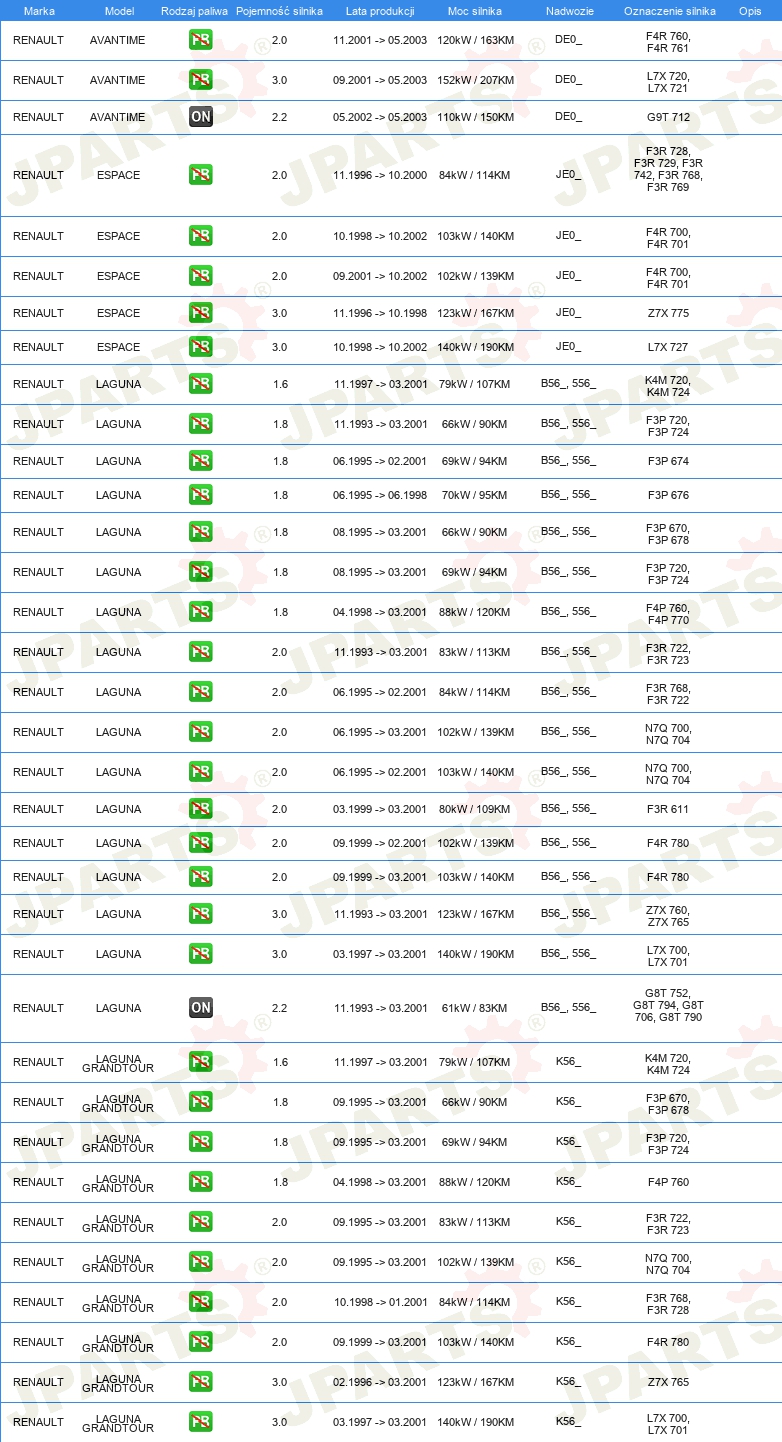Click the Marka column header
This screenshot has width=782, height=1442.
tap(39, 10)
